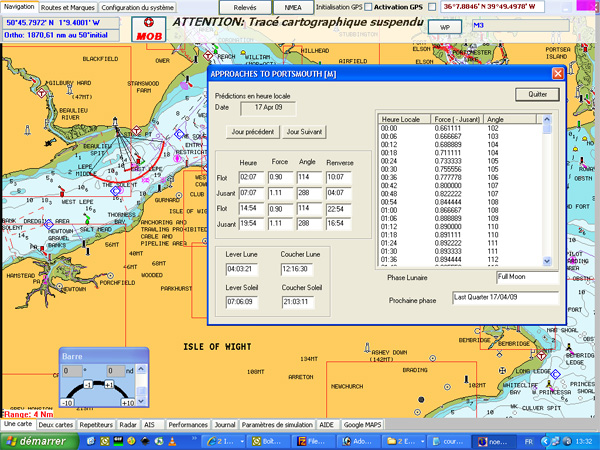
Task: Click the Phase Lunaire field Full Moon
Action: point(527,277)
